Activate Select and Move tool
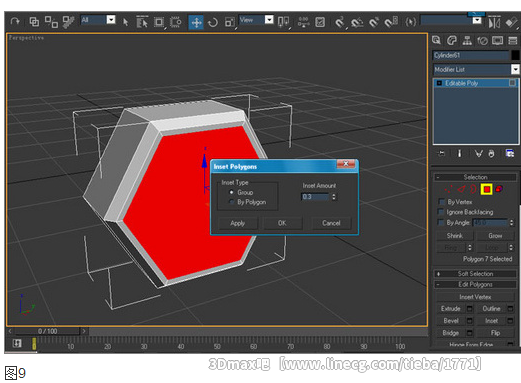Image resolution: width=521 pixels, height=383 pixels. (196, 22)
